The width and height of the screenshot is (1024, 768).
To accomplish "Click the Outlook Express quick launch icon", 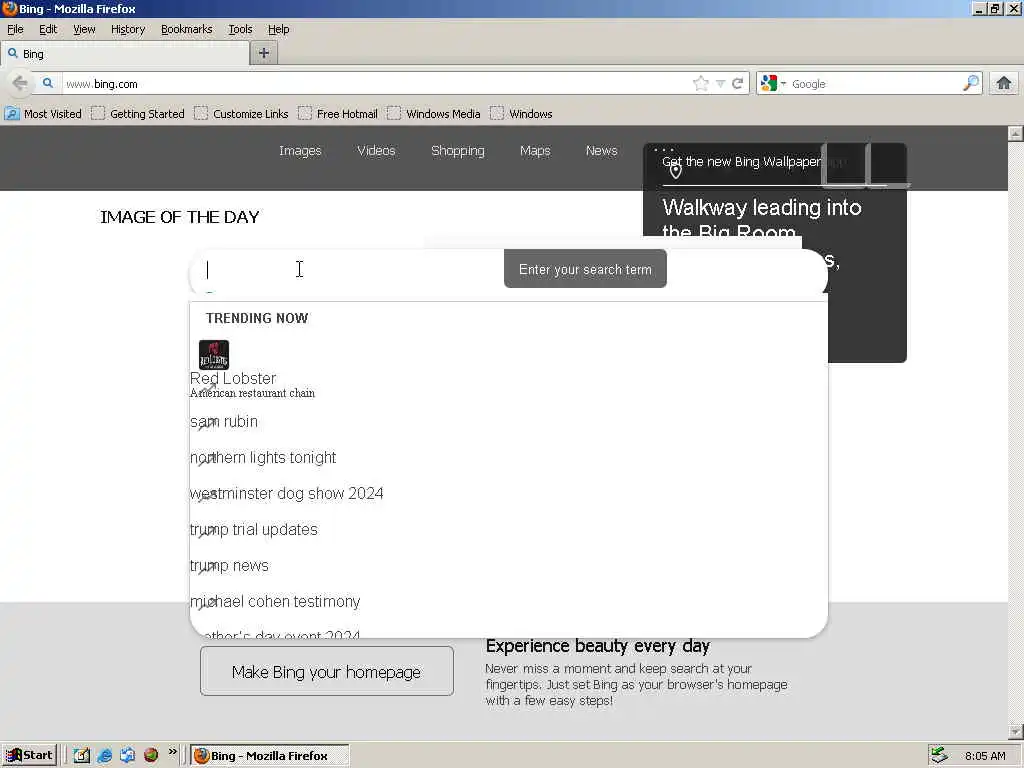I will (x=127, y=756).
